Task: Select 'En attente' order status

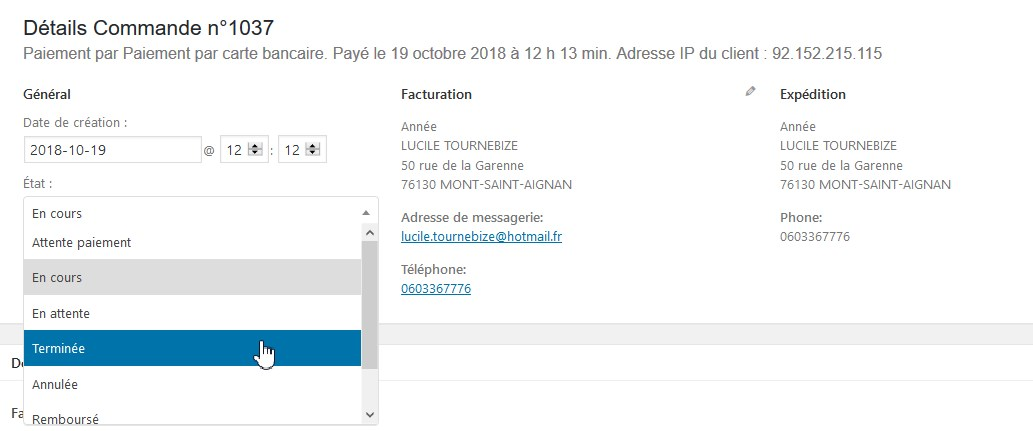Action: click(192, 314)
